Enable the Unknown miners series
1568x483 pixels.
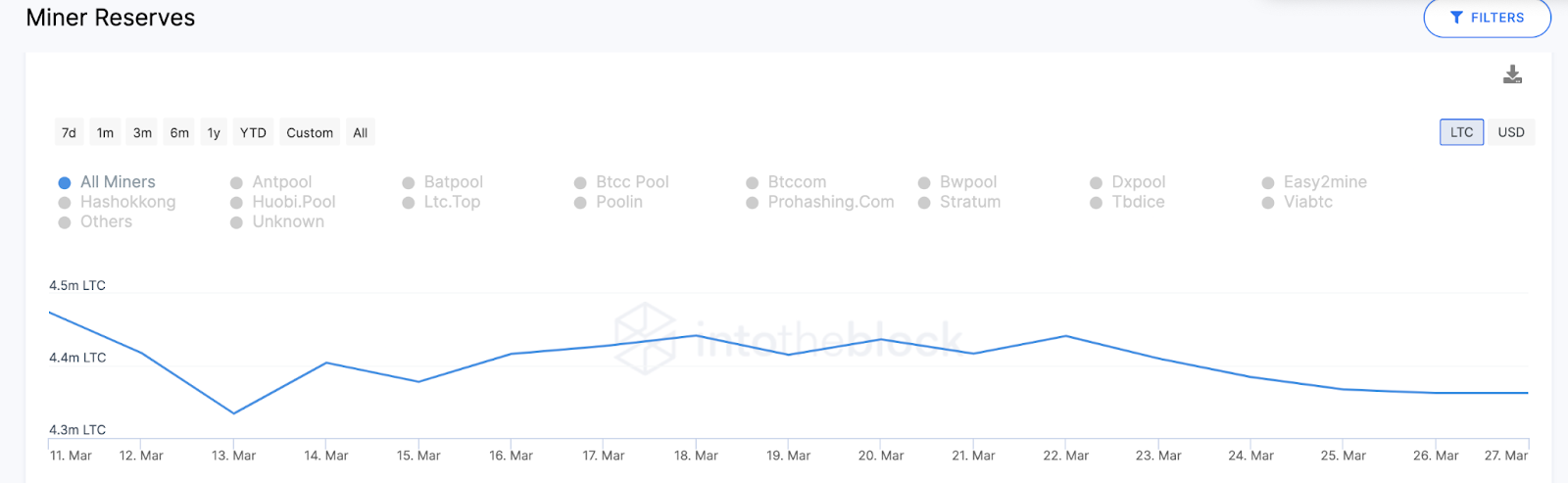[287, 222]
